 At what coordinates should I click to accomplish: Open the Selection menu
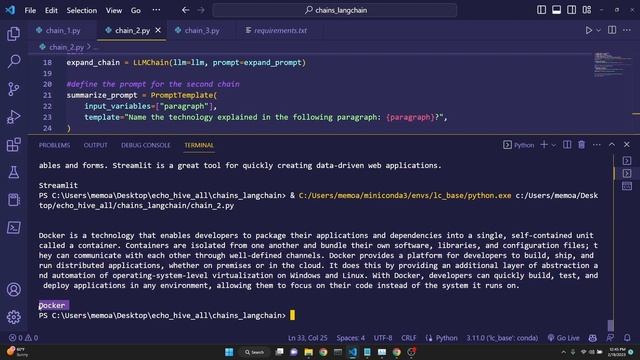pos(82,11)
